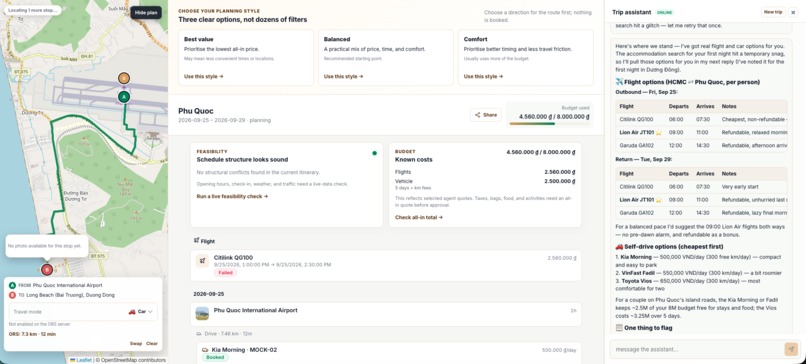Select return Citilink QG100 table row
Screen dimensions: 806x364
701,187
